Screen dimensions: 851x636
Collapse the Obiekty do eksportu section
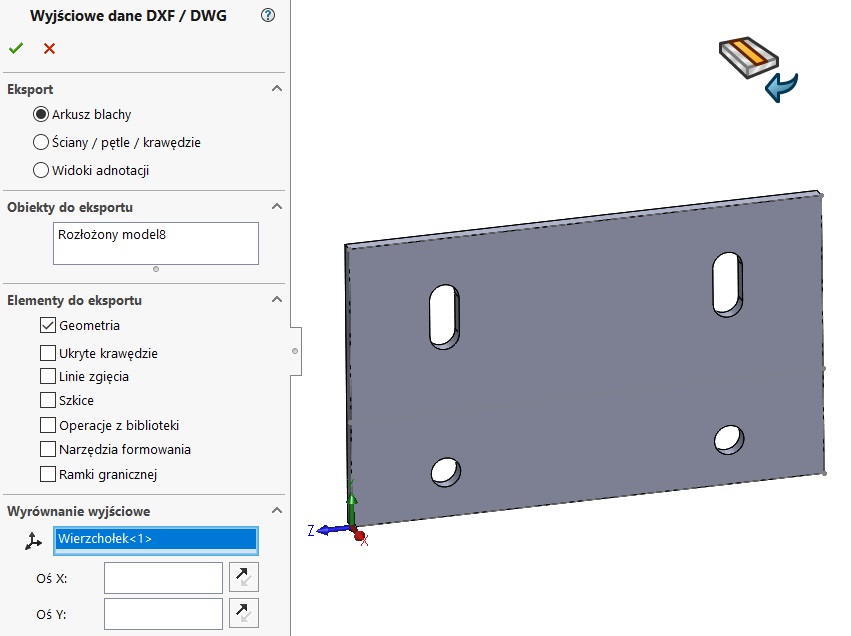point(277,207)
